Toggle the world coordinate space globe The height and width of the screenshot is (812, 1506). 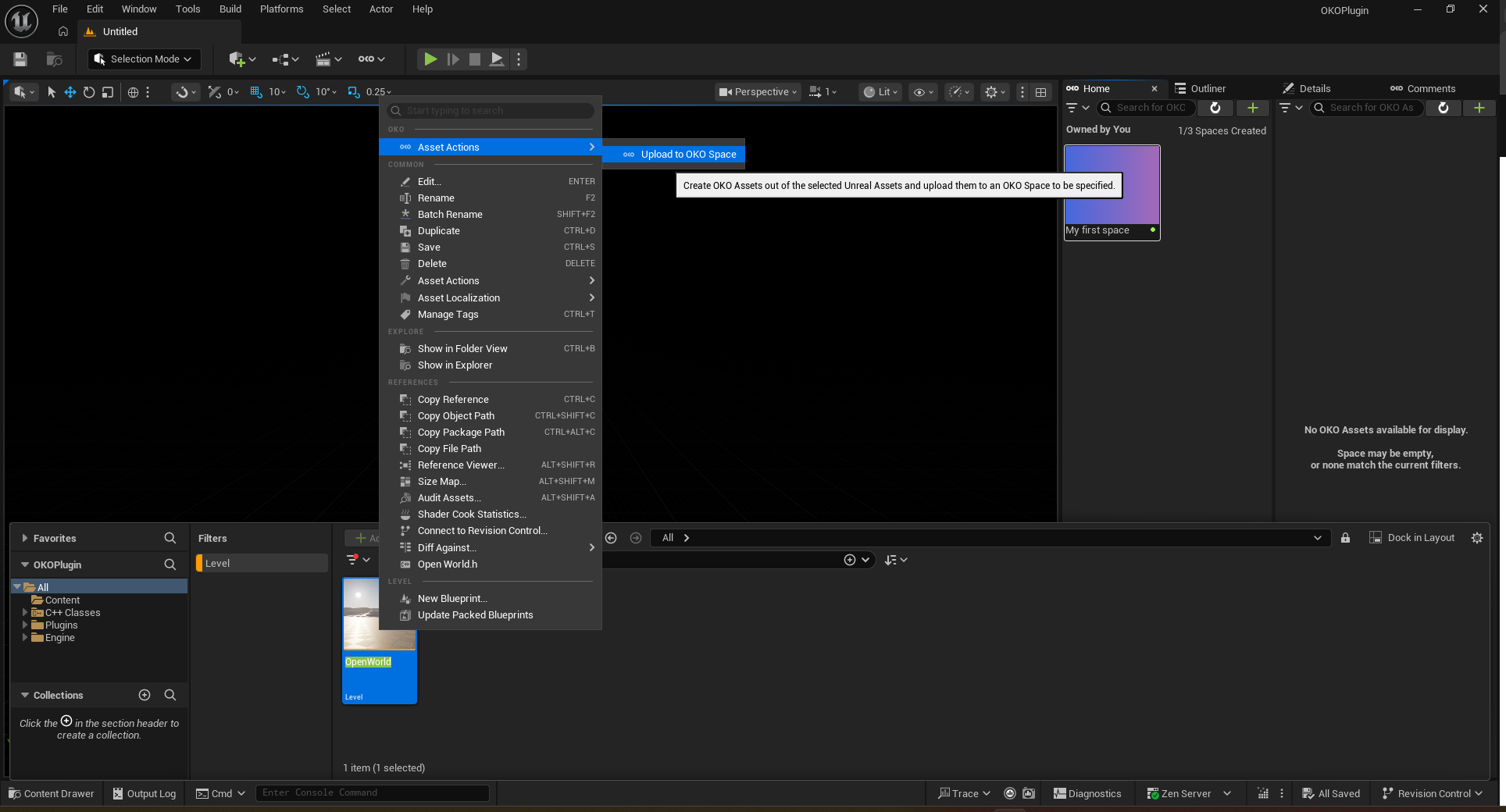[133, 92]
